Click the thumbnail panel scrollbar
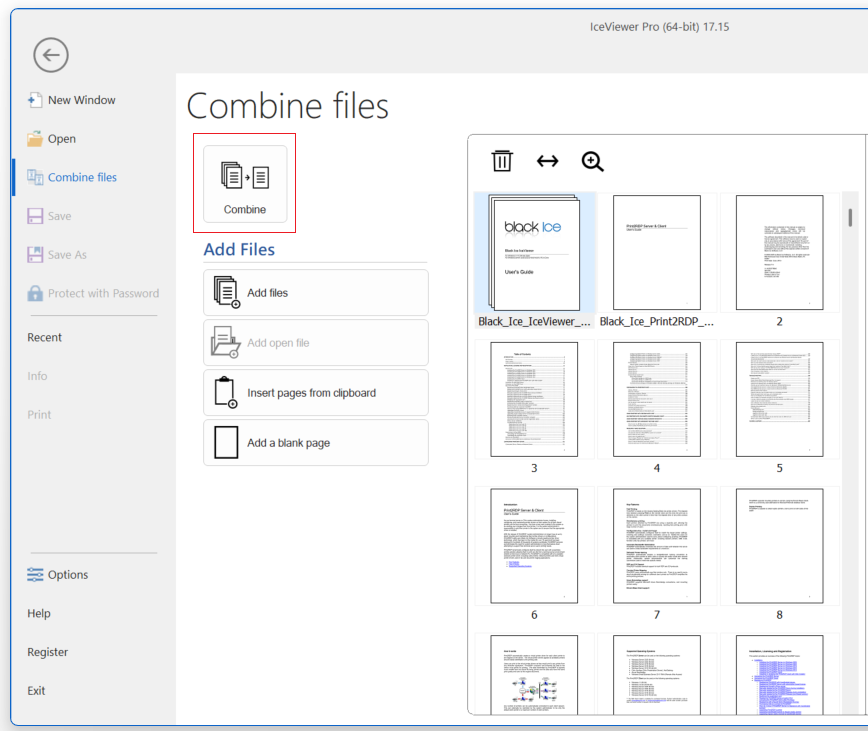 click(850, 217)
